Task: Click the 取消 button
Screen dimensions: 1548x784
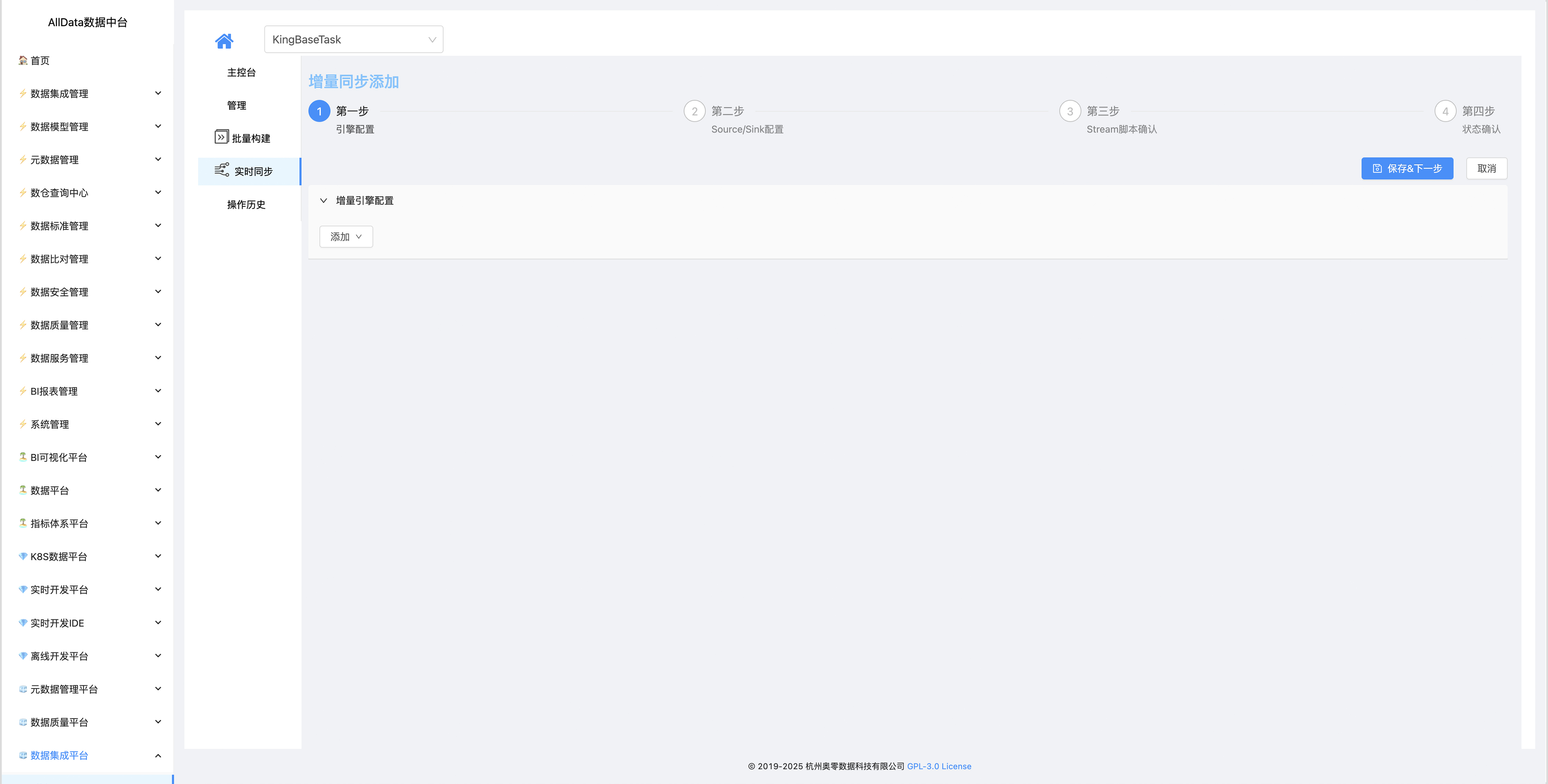Action: click(x=1486, y=169)
